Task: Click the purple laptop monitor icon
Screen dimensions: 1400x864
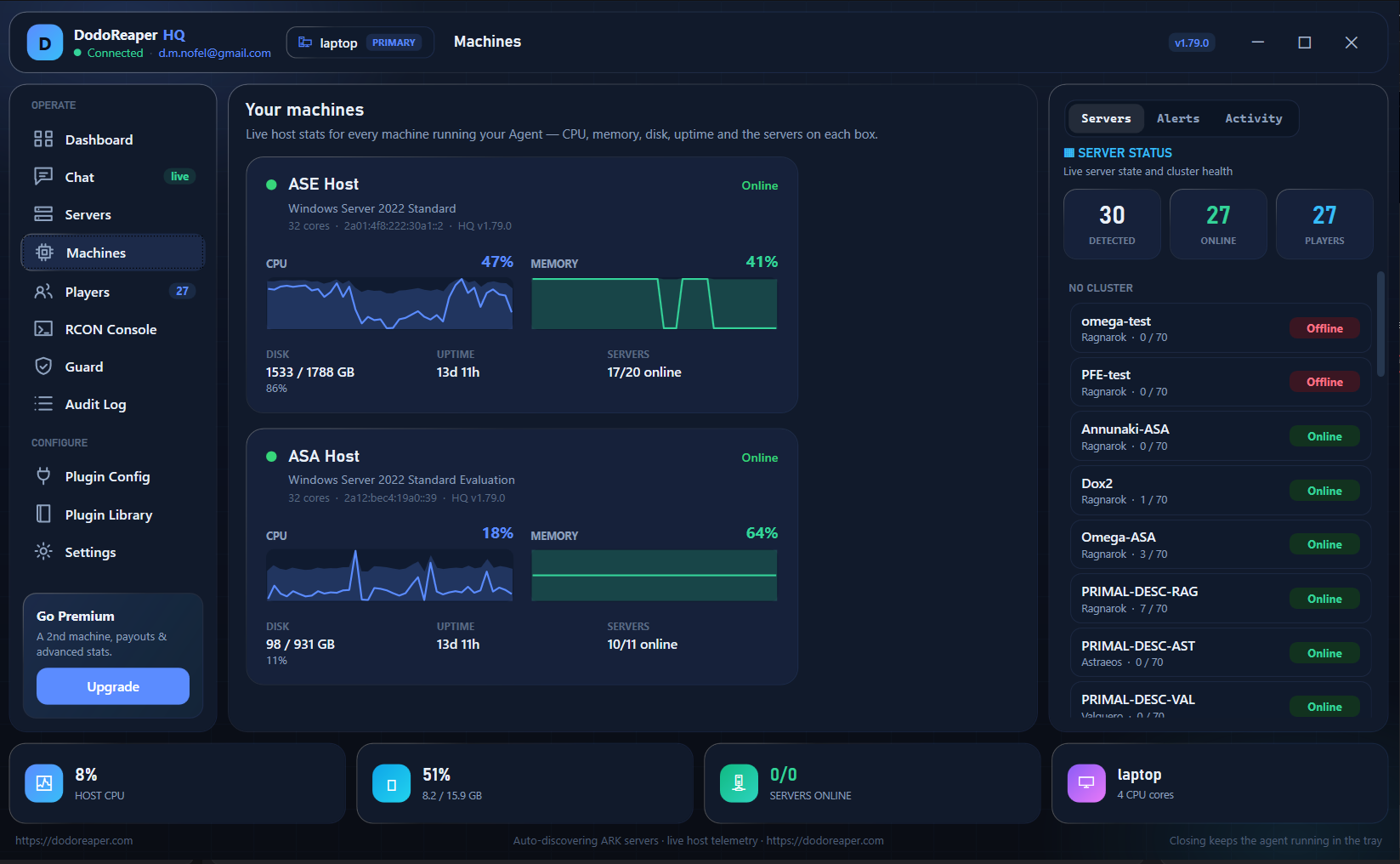Action: (x=1086, y=783)
